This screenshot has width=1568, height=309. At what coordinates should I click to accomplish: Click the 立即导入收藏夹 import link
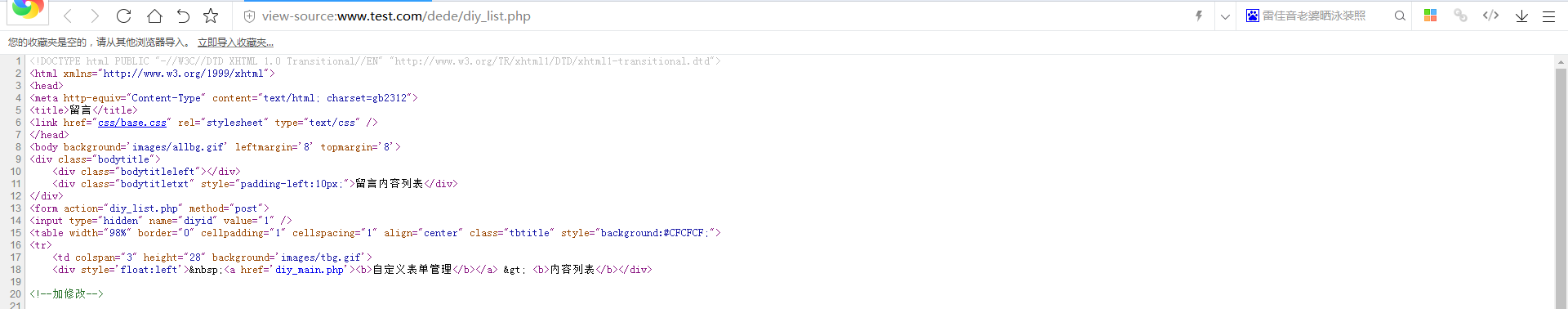(x=235, y=43)
